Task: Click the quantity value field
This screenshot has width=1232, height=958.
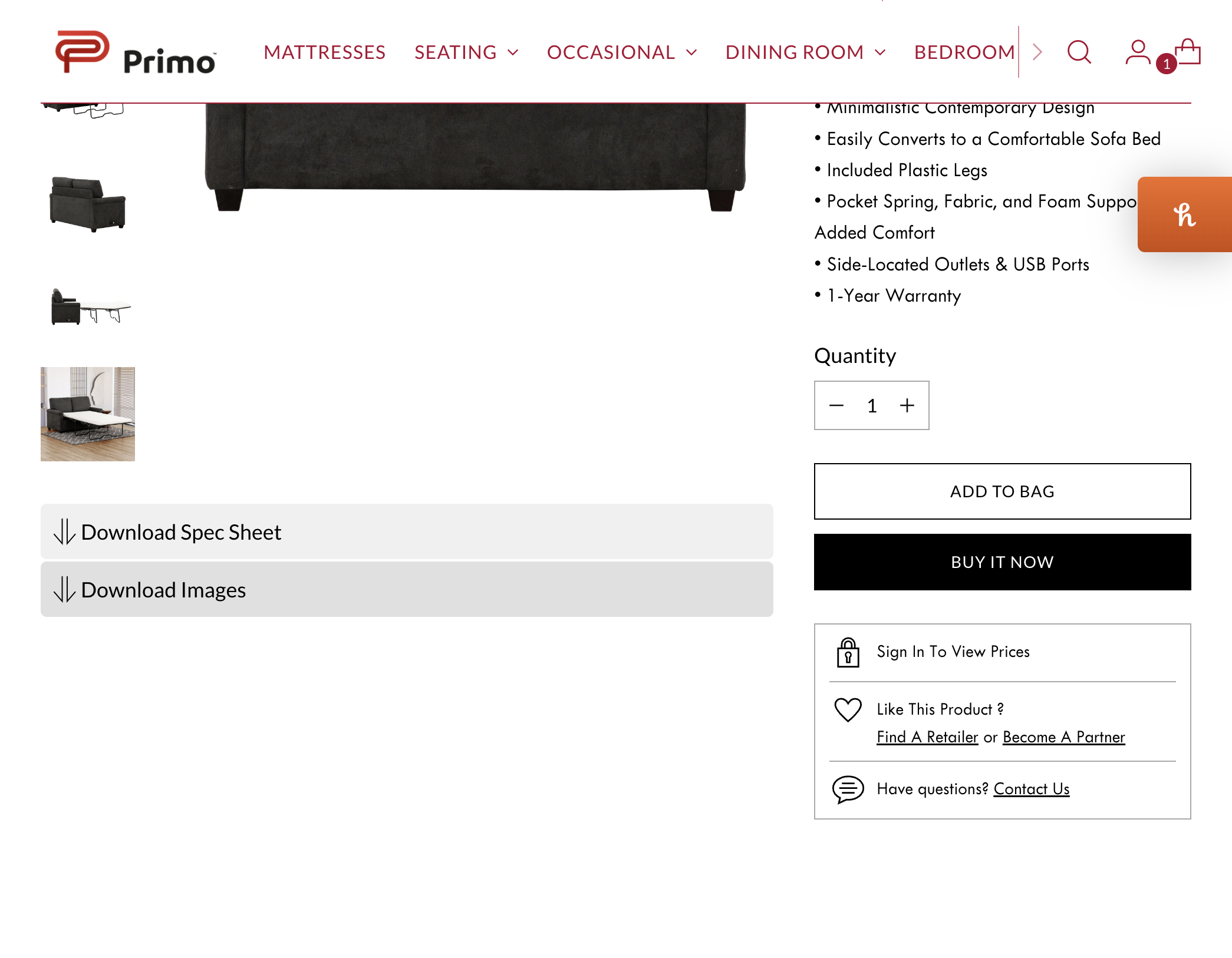Action: point(872,405)
